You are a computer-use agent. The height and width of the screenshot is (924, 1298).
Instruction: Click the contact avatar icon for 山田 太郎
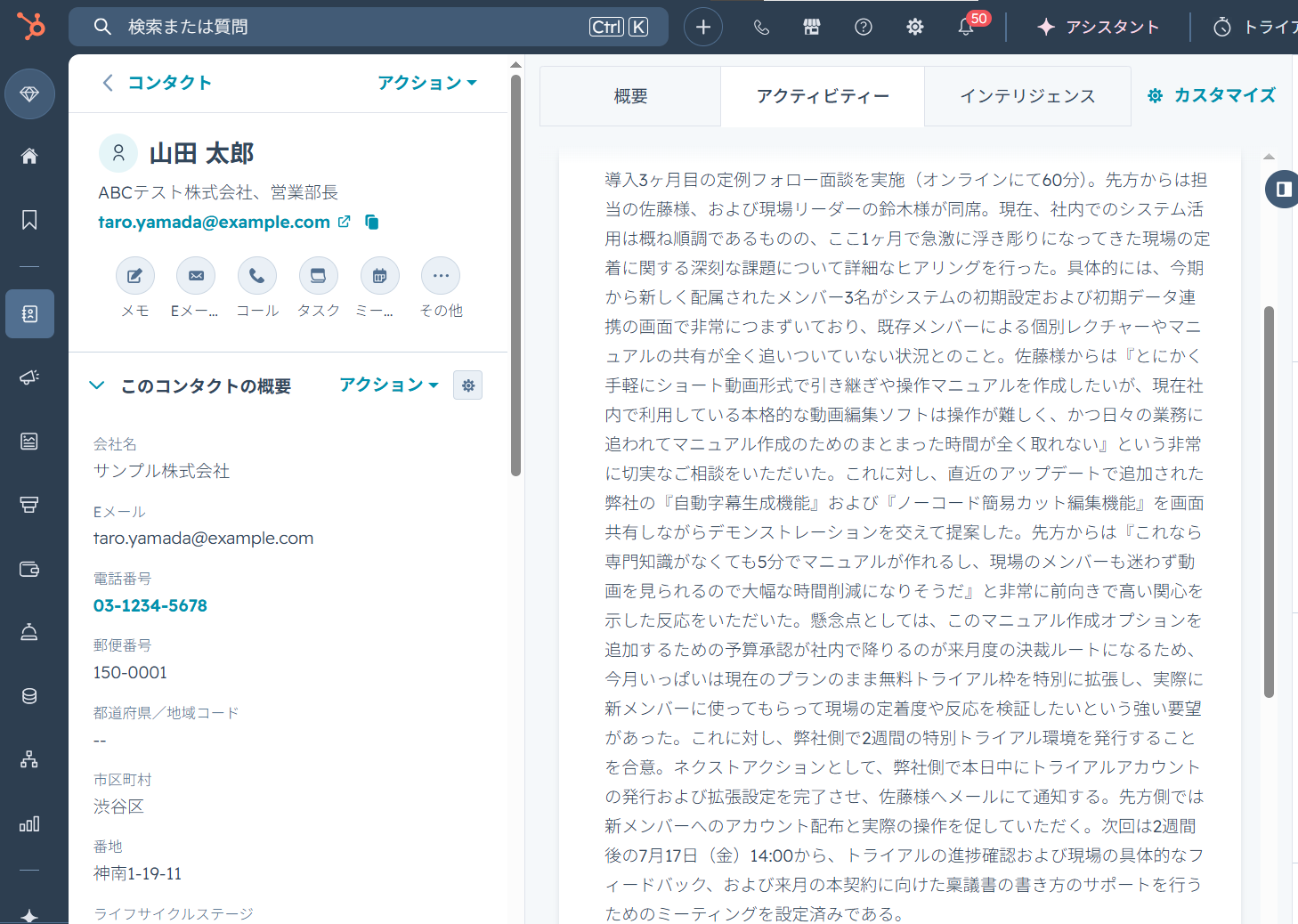(x=118, y=153)
